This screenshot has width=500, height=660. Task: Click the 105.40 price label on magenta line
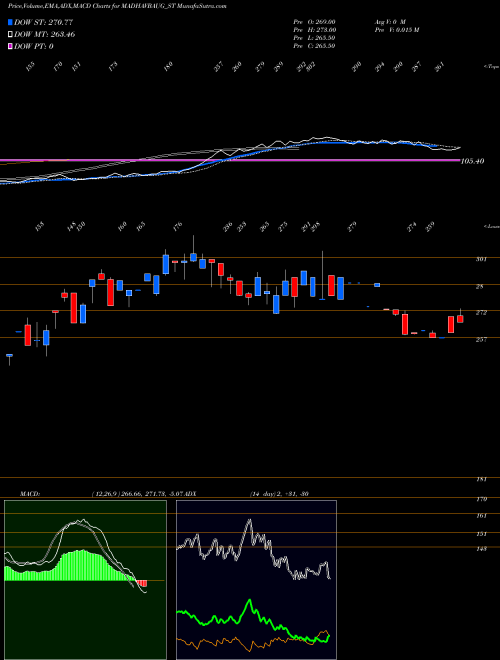[473, 161]
